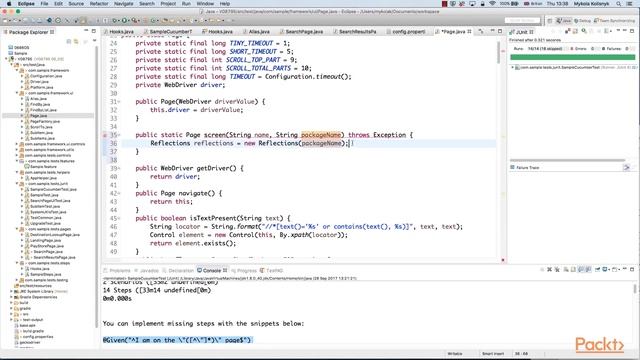Image resolution: width=640 pixels, height=360 pixels.
Task: Collapse the com.sample.framework package
Action: (x=17, y=70)
